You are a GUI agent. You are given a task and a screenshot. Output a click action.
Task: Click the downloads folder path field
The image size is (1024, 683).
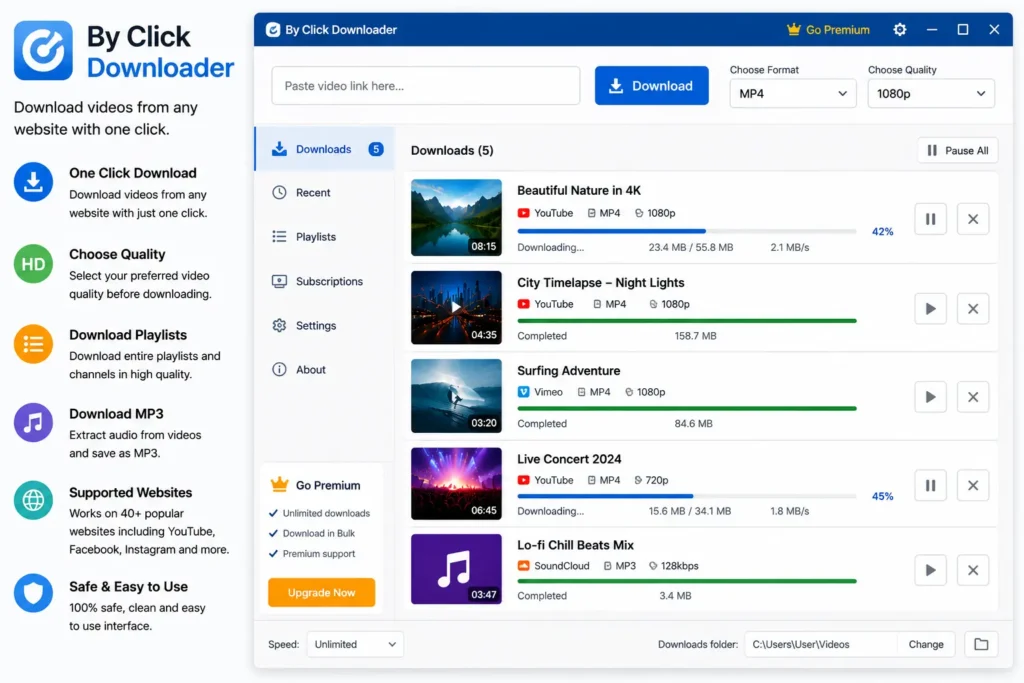821,644
